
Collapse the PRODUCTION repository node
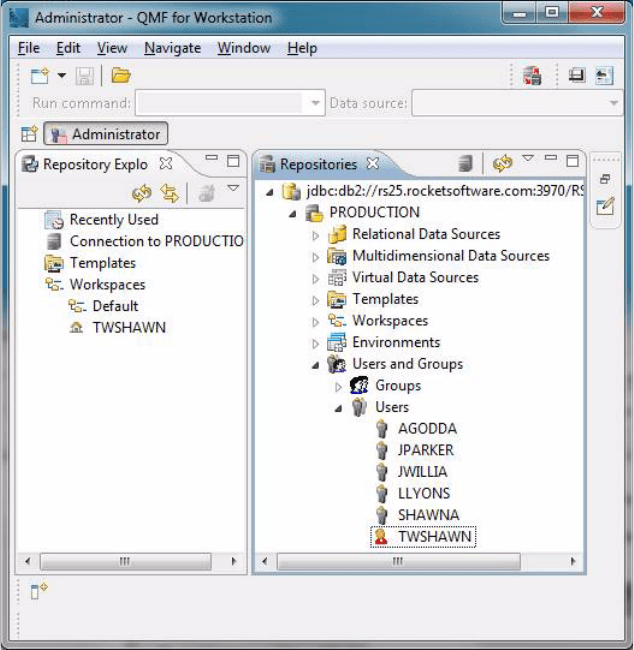[293, 214]
